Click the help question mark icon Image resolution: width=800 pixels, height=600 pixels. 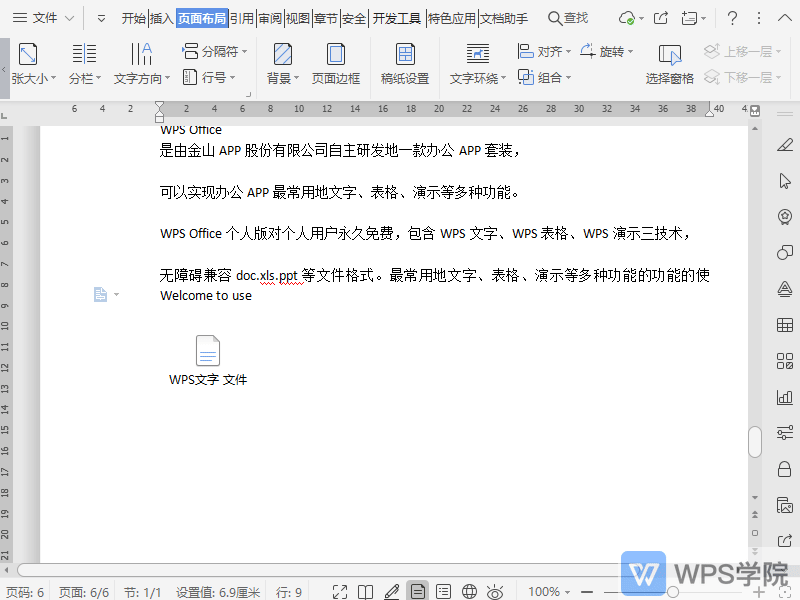tap(732, 18)
